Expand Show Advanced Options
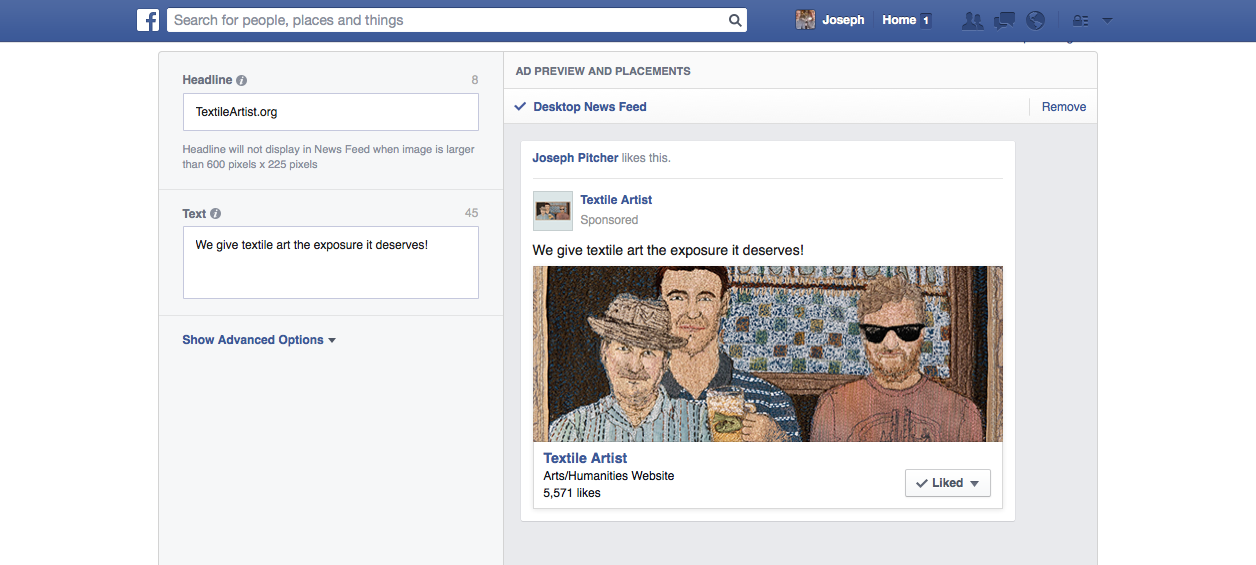Screen dimensions: 1256x565 pos(259,340)
